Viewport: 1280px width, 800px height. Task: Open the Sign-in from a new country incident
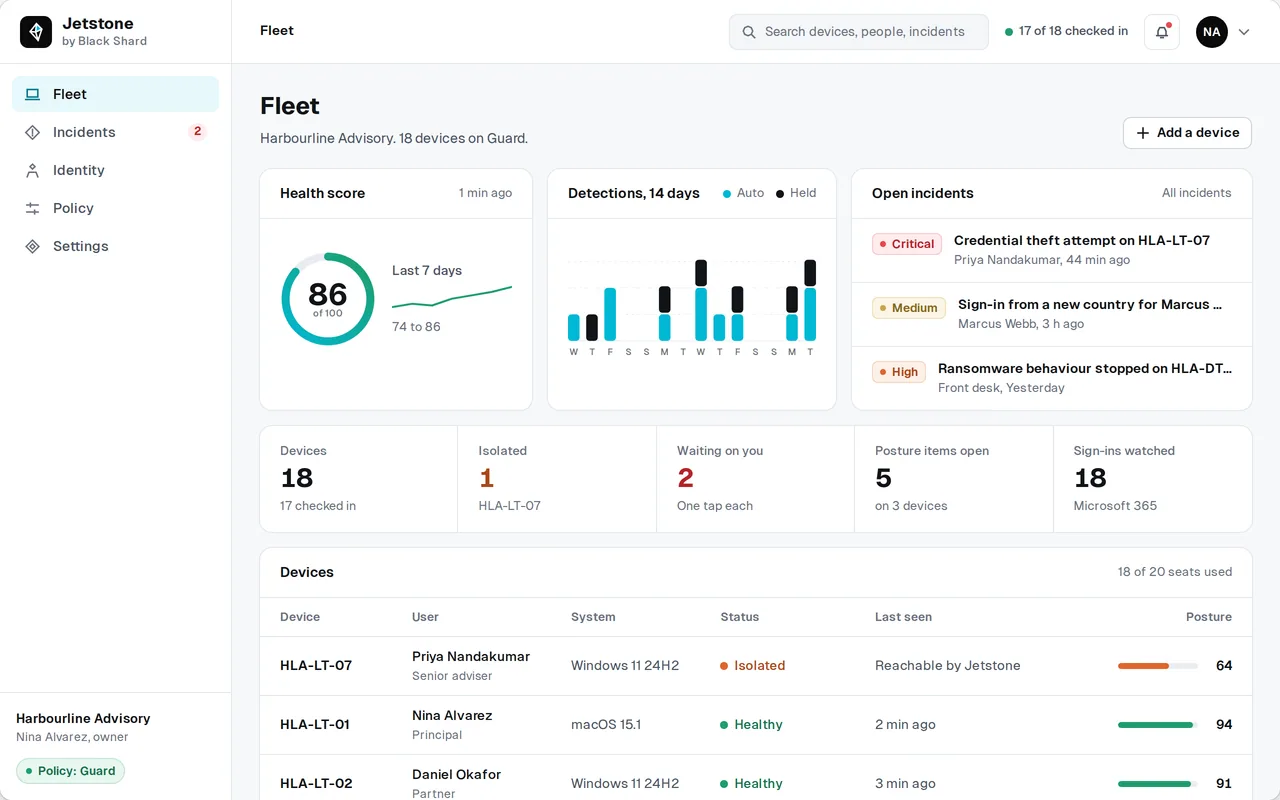(1051, 314)
